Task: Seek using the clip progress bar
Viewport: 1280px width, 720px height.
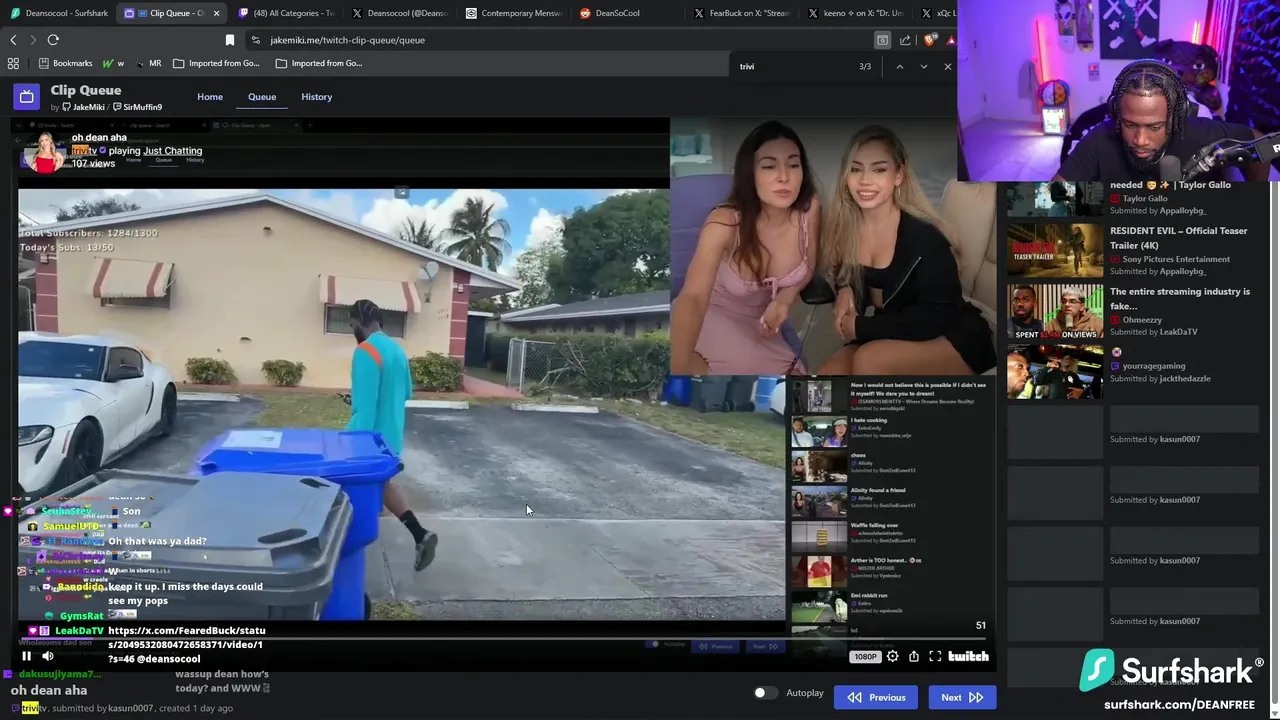Action: (505, 638)
